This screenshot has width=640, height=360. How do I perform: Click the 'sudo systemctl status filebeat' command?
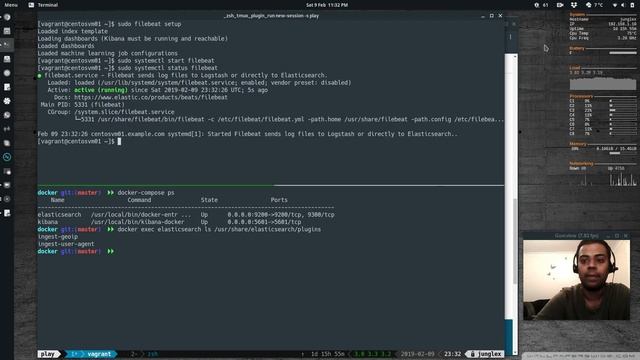coord(168,68)
